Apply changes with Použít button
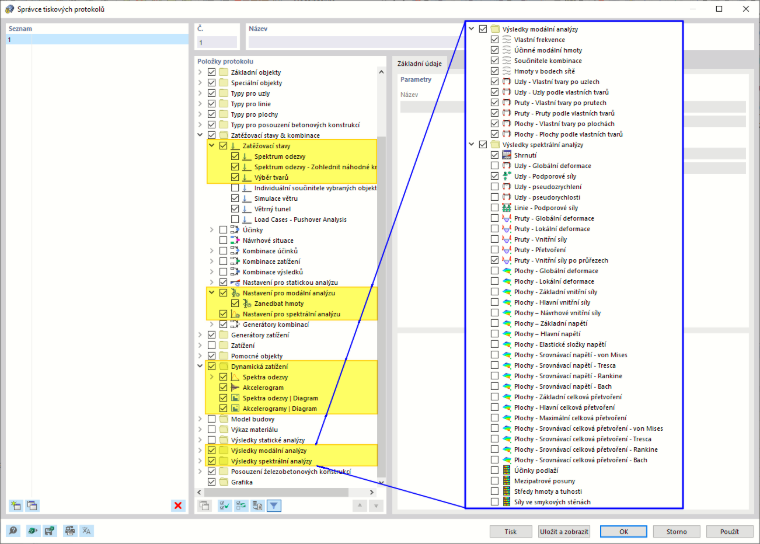The width and height of the screenshot is (760, 544). 729,531
